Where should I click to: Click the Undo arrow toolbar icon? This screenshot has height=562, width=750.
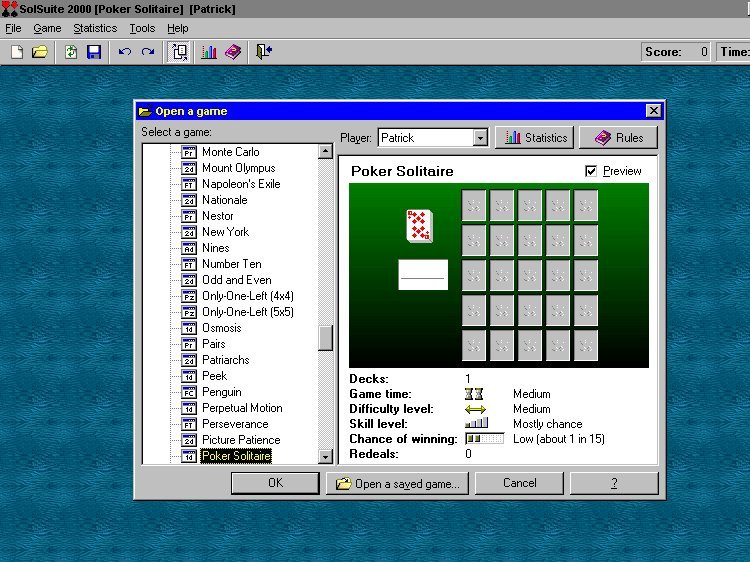point(125,52)
